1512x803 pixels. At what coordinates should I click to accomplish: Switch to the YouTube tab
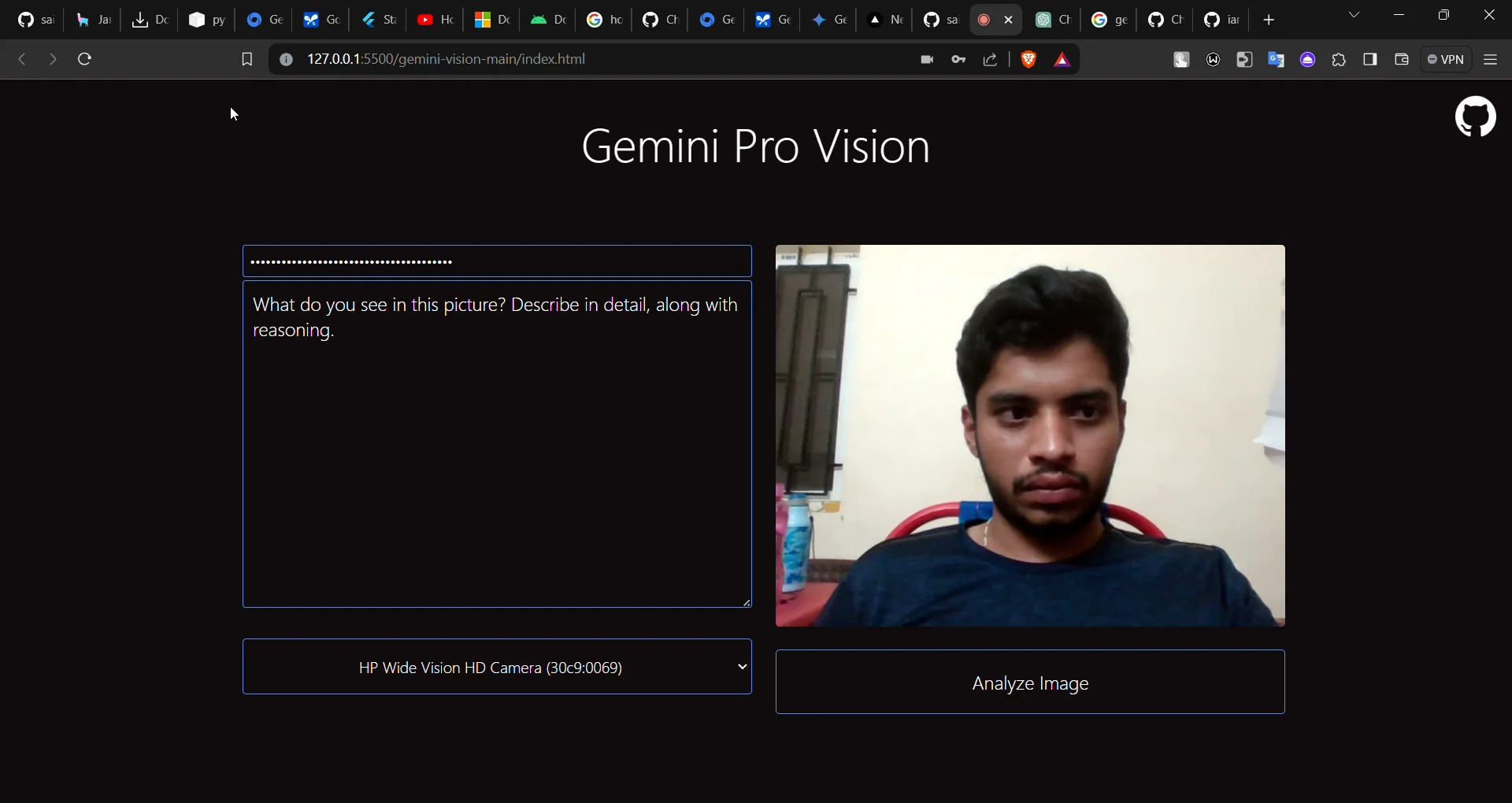tap(435, 20)
